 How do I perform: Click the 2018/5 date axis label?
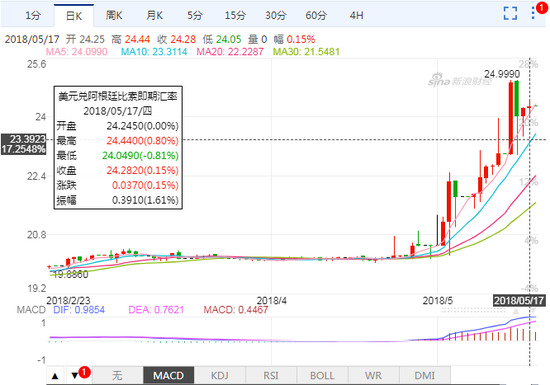[x=437, y=300]
